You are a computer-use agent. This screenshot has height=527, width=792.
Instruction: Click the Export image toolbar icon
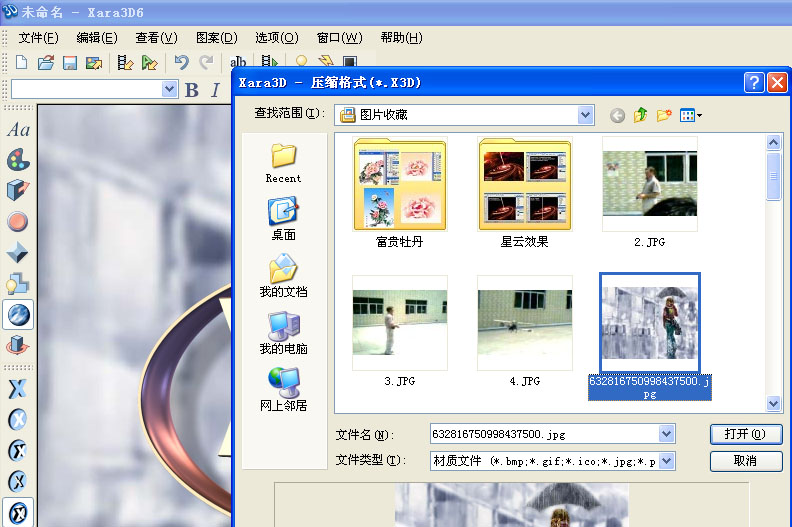(x=94, y=63)
